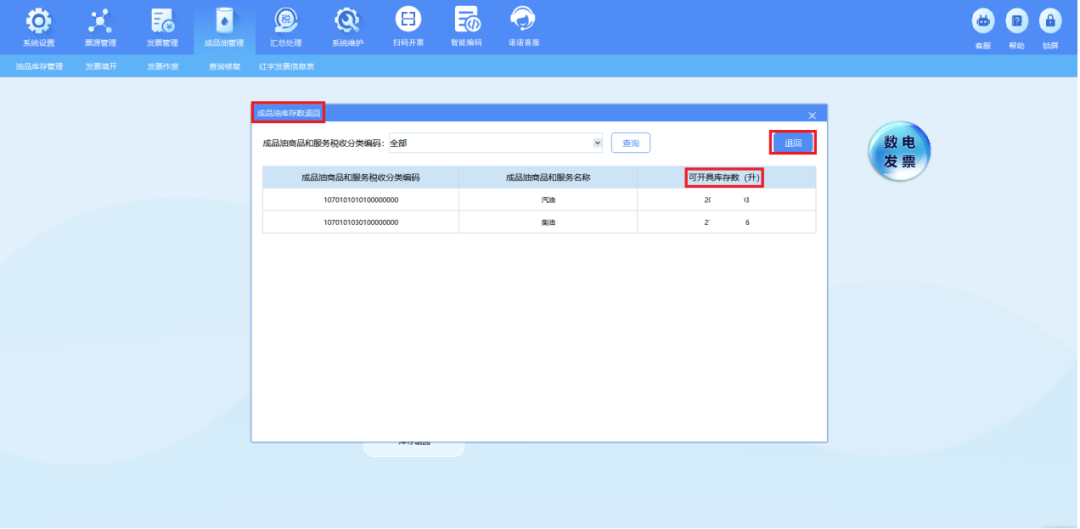Open 发票作废 submenu
This screenshot has width=1080, height=529.
163,67
